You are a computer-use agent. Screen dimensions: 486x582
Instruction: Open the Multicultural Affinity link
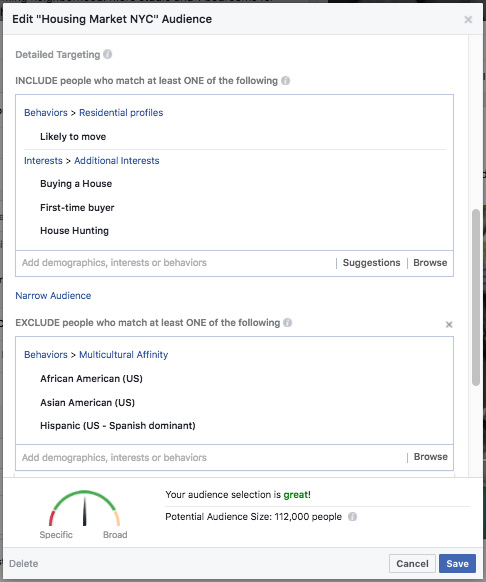point(124,354)
